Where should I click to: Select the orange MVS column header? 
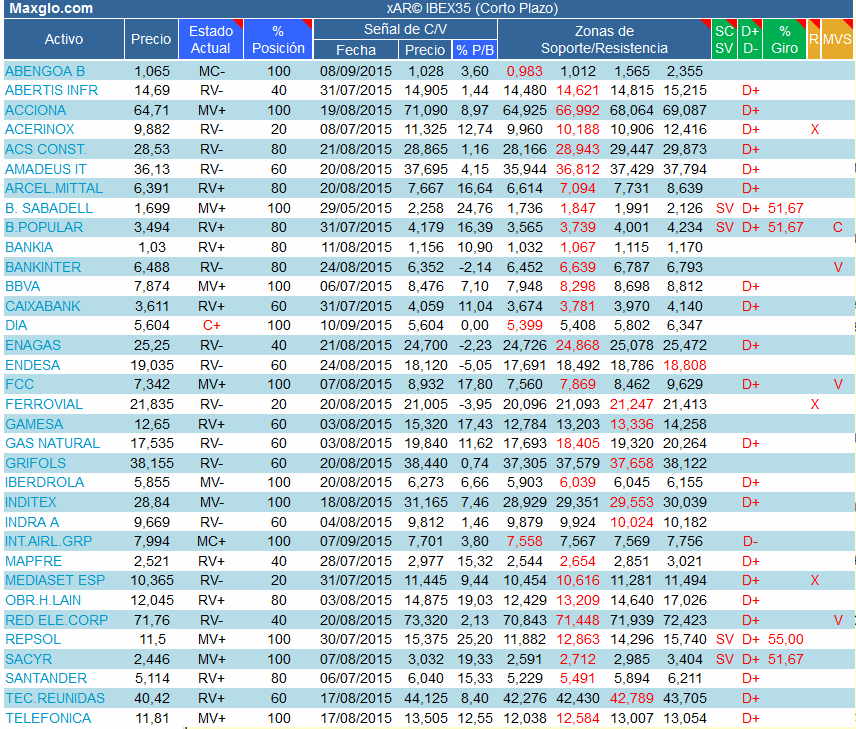coord(838,40)
